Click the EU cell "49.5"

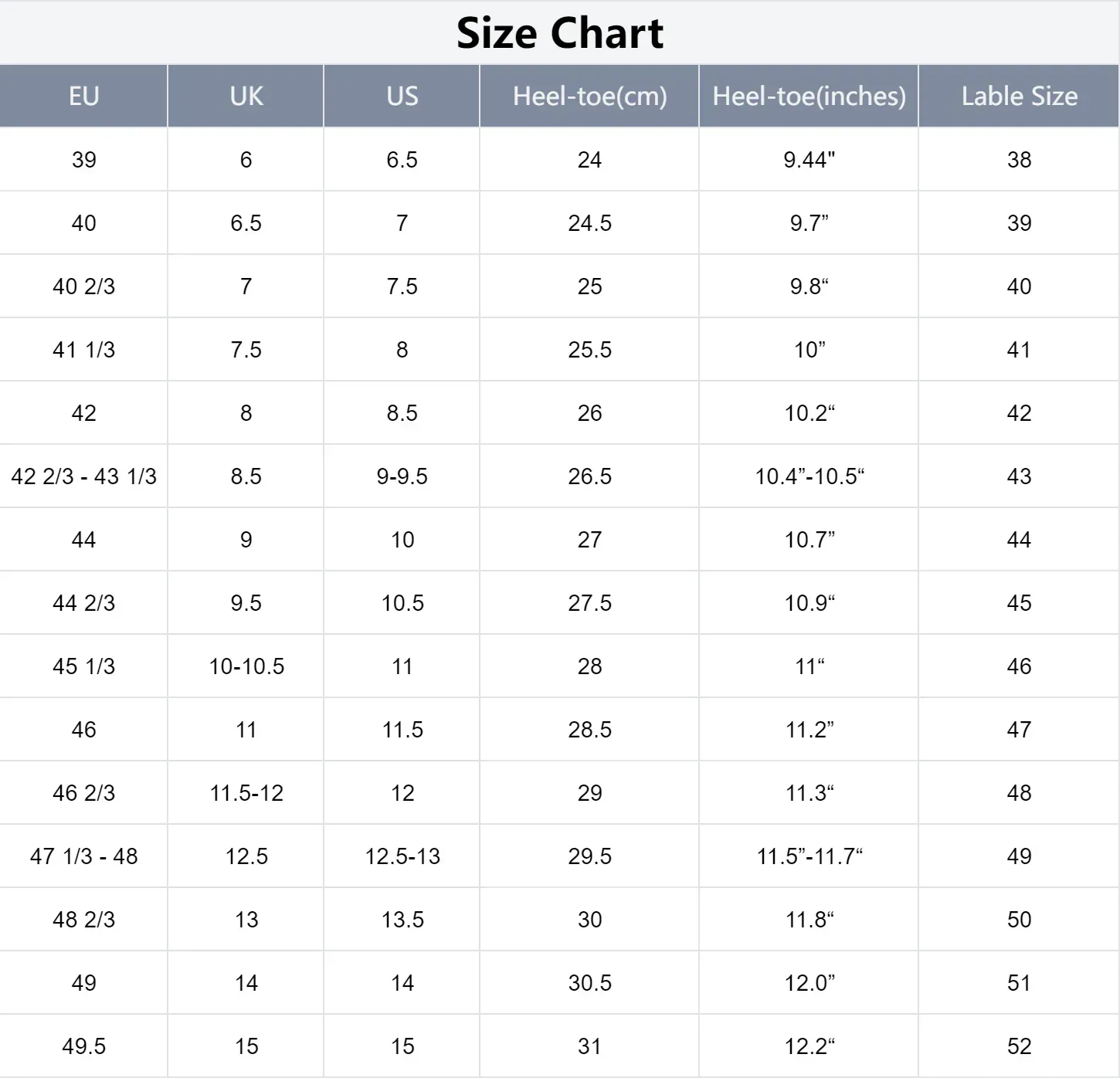83,1046
